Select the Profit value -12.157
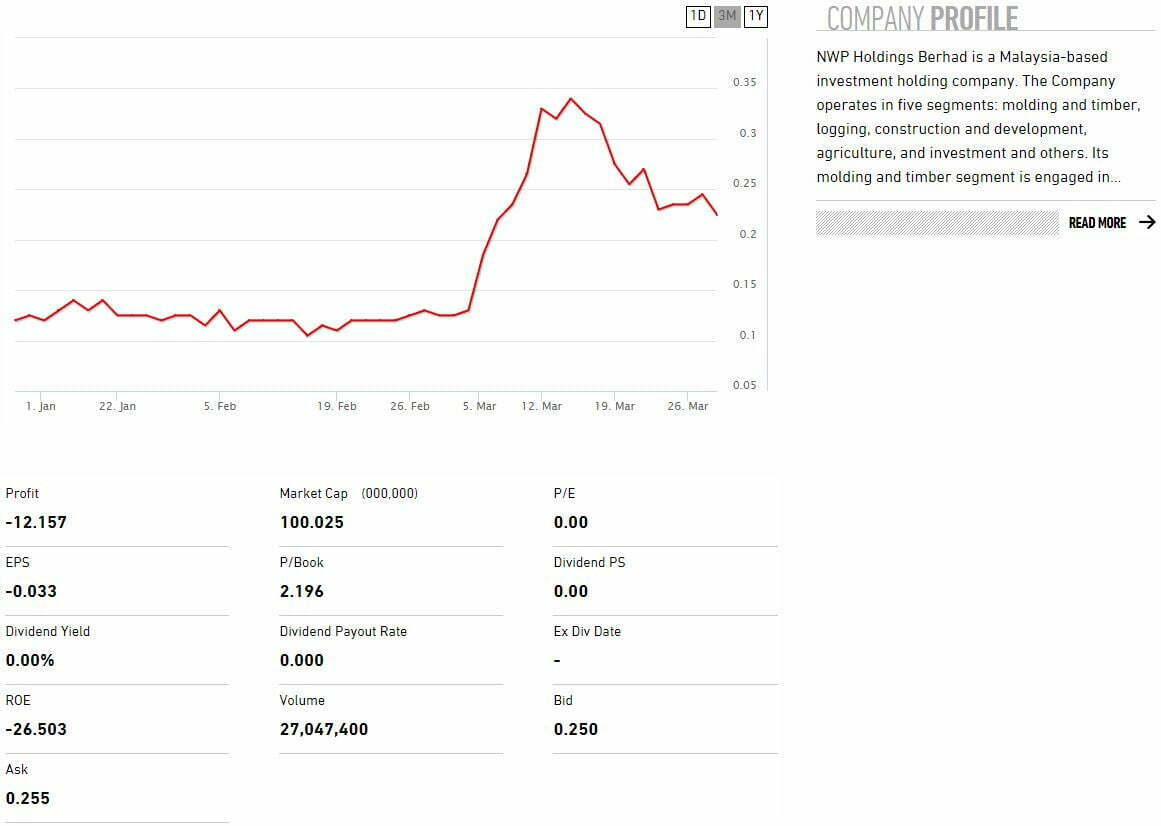Viewport: 1161px width, 826px height. 36,522
